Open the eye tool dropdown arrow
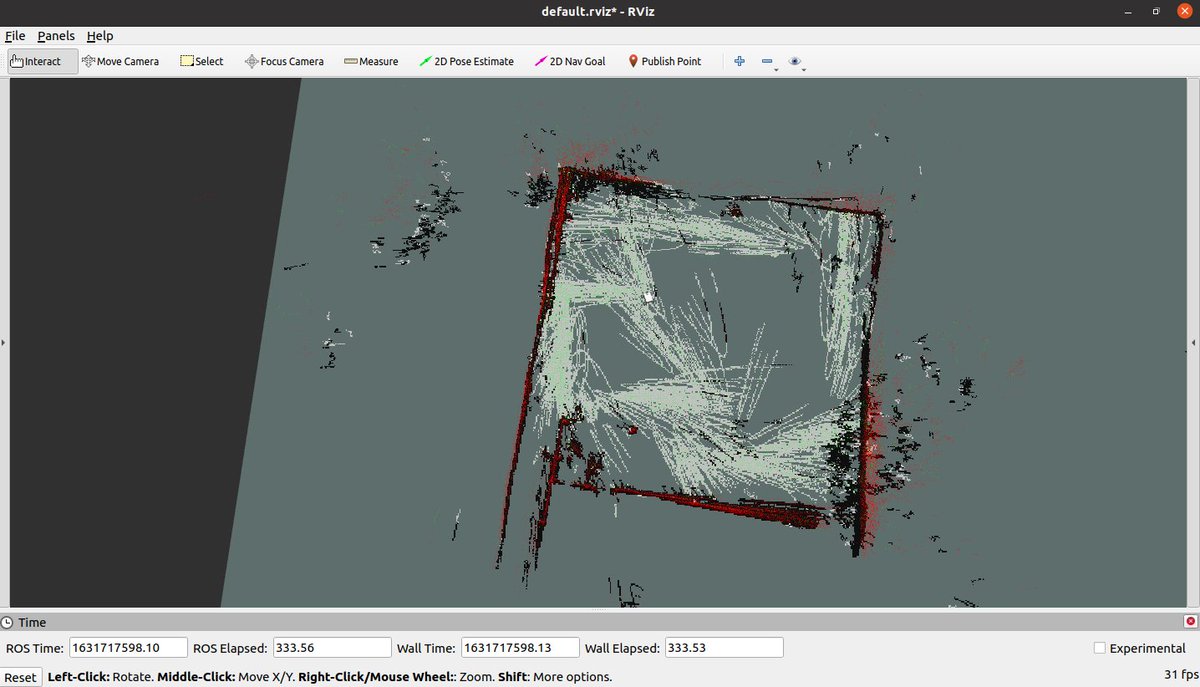 [805, 68]
